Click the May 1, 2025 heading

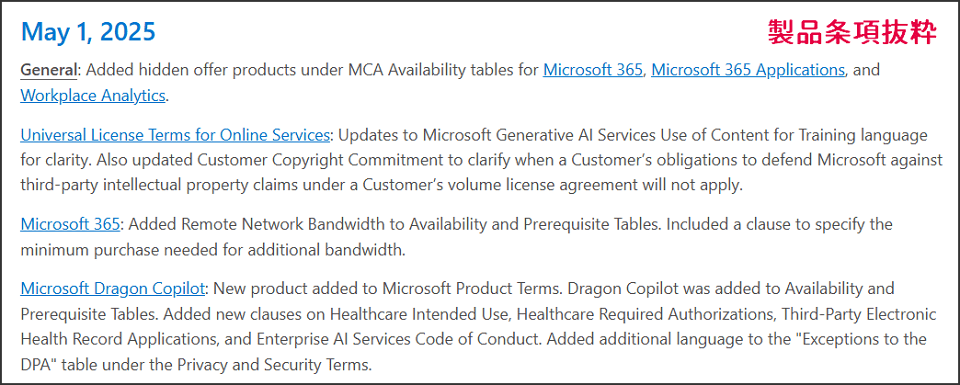[88, 32]
